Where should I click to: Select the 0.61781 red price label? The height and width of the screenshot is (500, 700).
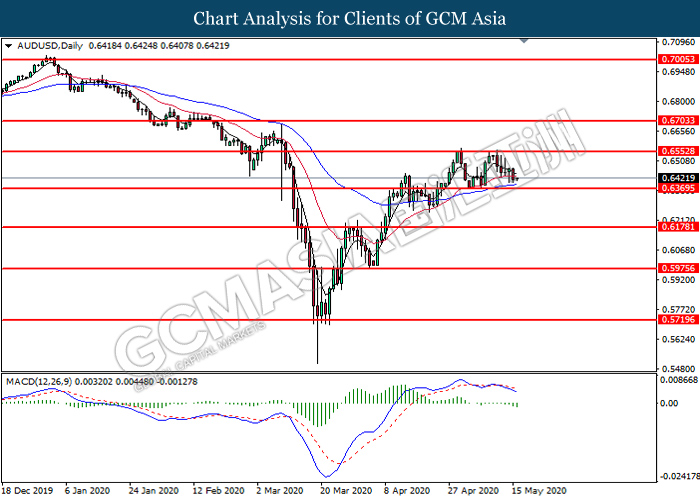tap(678, 227)
